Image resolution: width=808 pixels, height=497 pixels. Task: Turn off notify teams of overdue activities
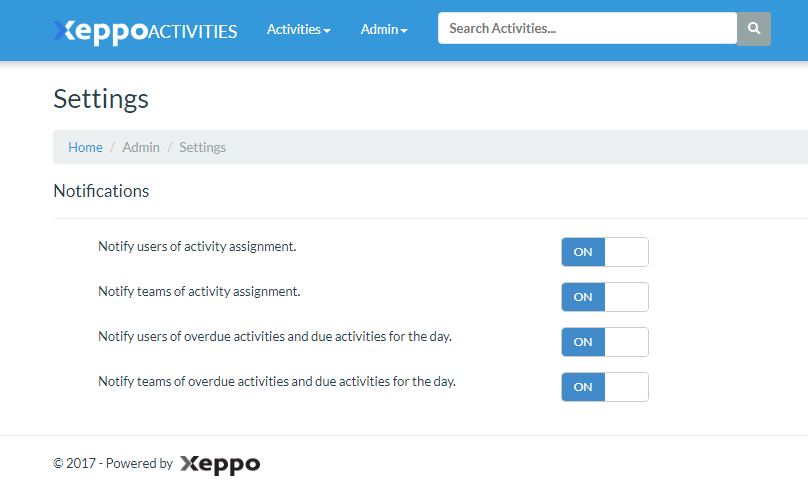click(604, 387)
